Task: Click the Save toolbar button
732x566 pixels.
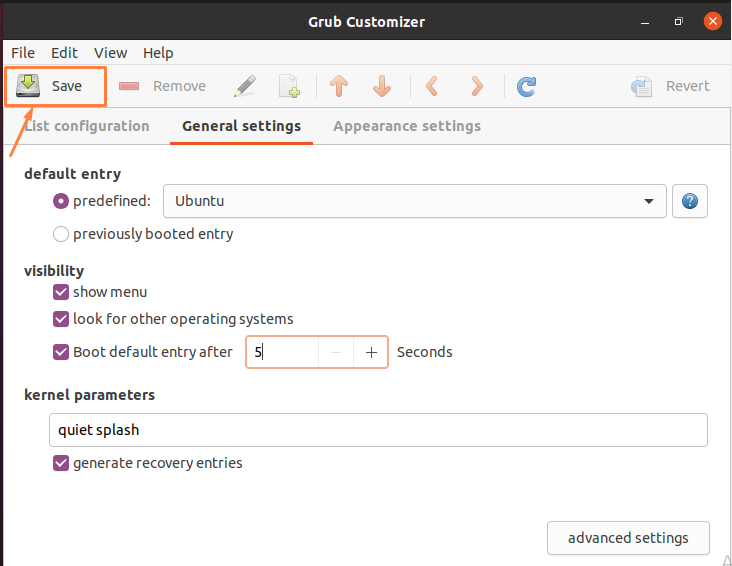Action: pyautogui.click(x=55, y=86)
